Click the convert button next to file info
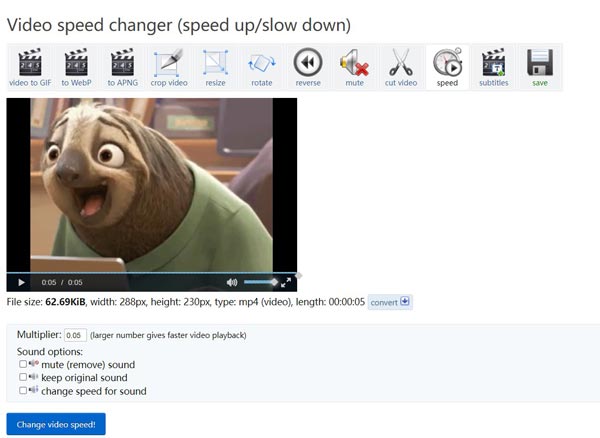The height and width of the screenshot is (438, 600). coord(390,302)
